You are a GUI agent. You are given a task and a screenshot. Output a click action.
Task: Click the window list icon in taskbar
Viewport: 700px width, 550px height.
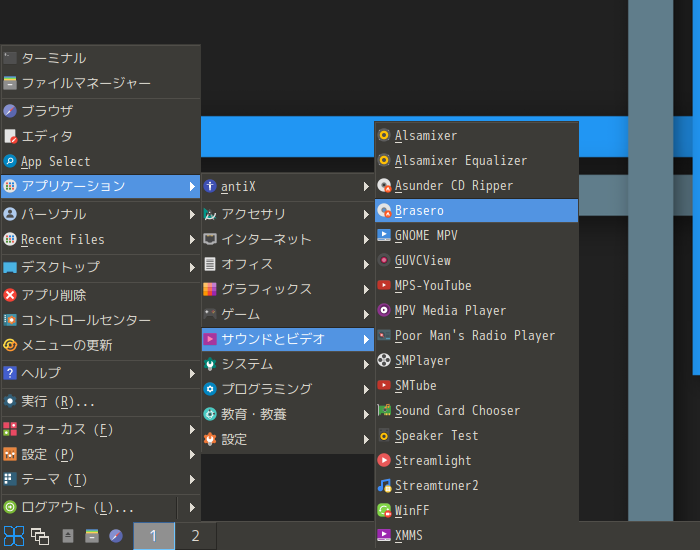[40, 536]
